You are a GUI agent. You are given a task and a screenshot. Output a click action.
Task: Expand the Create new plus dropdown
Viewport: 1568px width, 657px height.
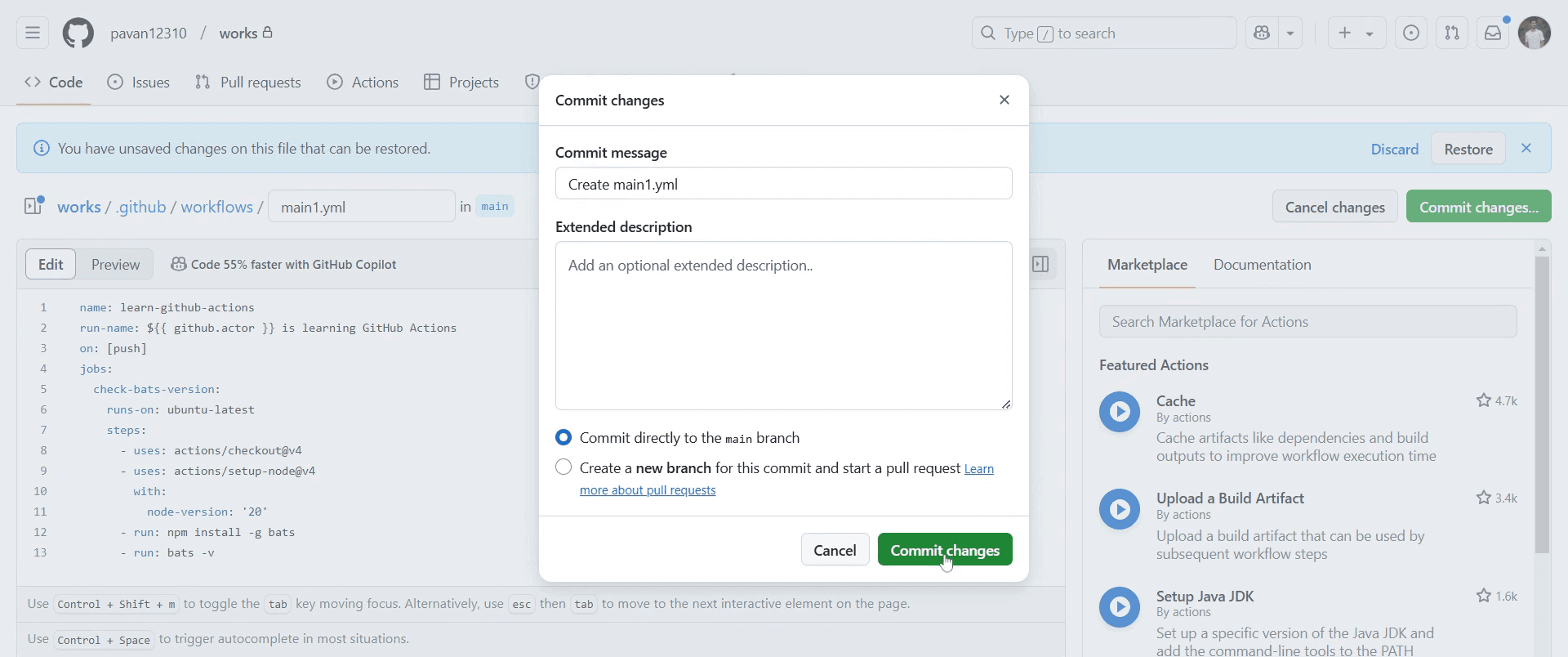[x=1356, y=34]
